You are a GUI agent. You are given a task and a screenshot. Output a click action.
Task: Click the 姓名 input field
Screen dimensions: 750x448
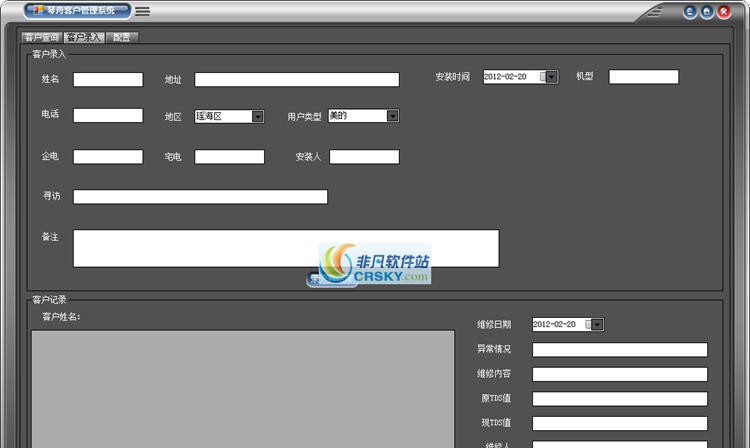point(108,79)
